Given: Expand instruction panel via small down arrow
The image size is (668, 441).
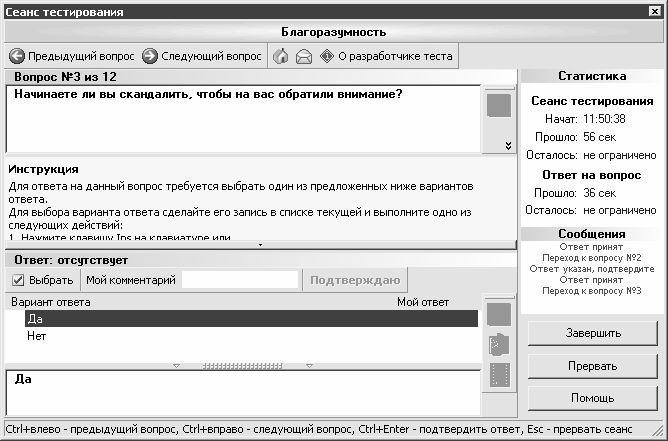Looking at the screenshot, I should (x=260, y=245).
